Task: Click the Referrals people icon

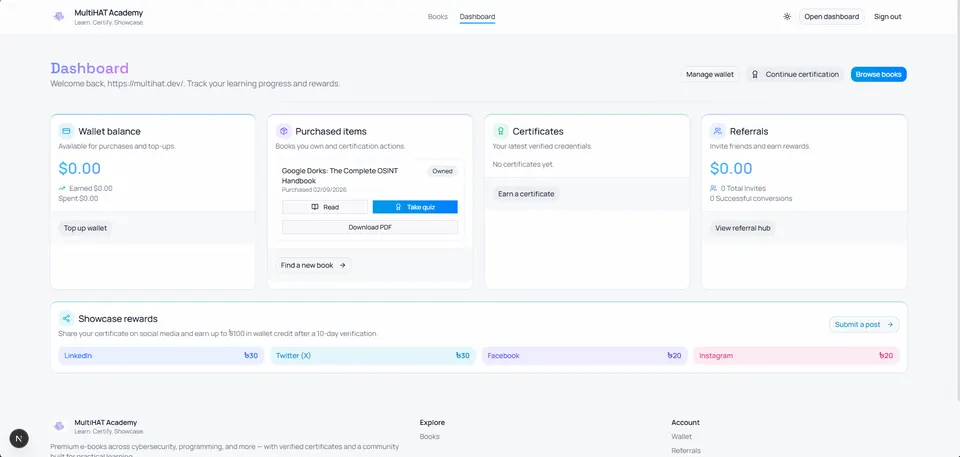Action: pyautogui.click(x=718, y=131)
